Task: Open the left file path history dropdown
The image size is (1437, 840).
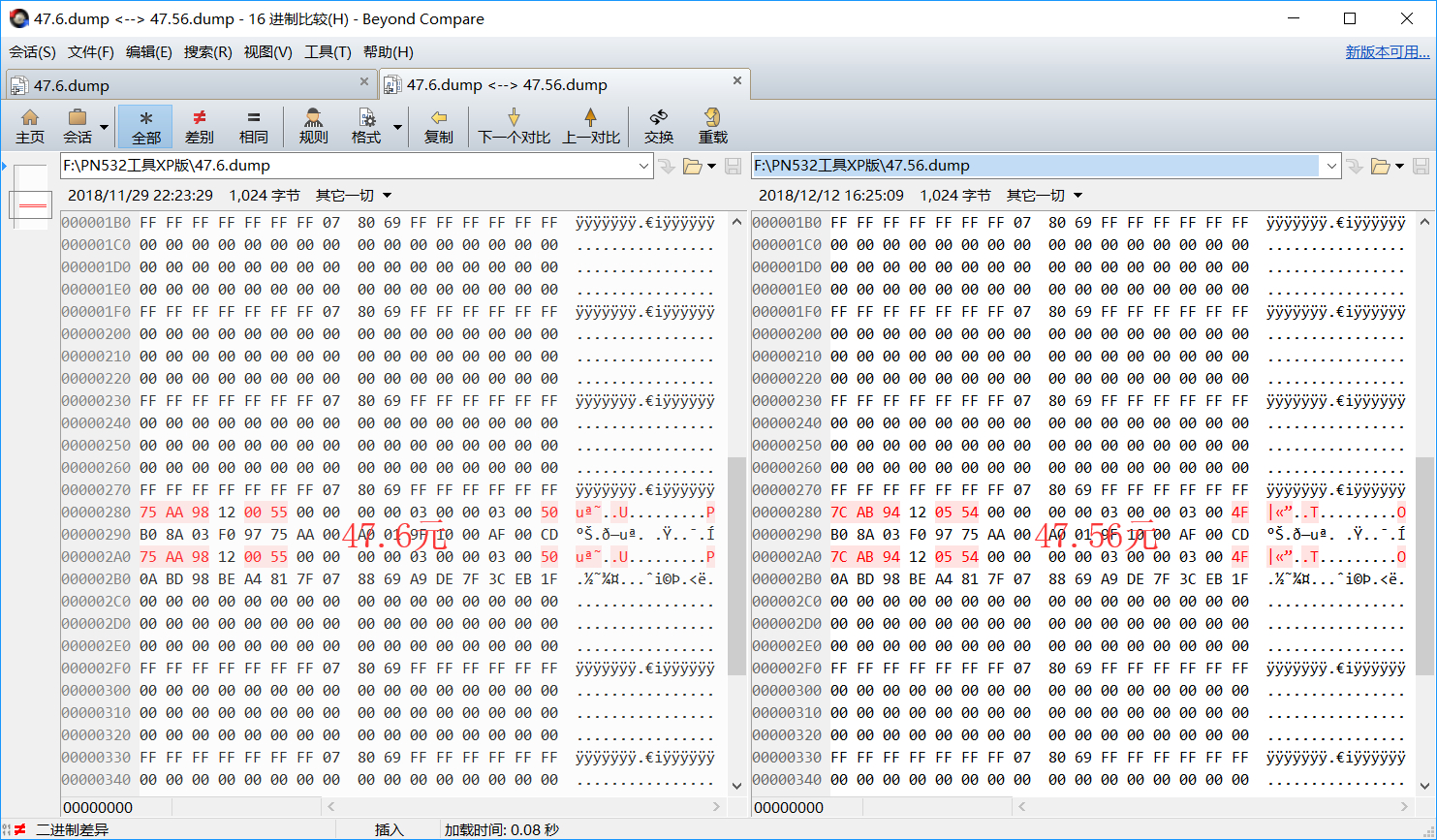Action: coord(643,166)
